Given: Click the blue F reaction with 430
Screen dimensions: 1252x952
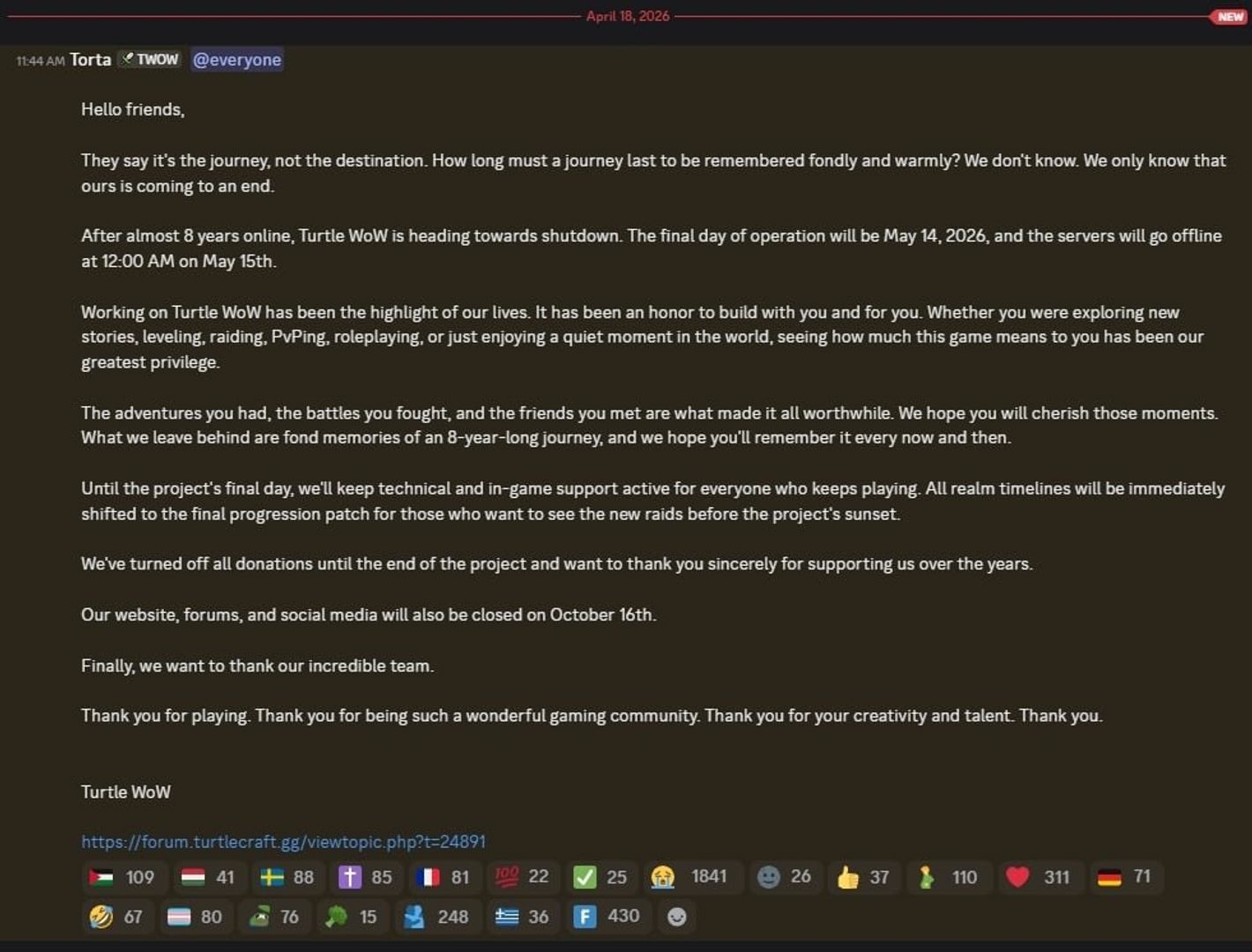Looking at the screenshot, I should click(607, 917).
